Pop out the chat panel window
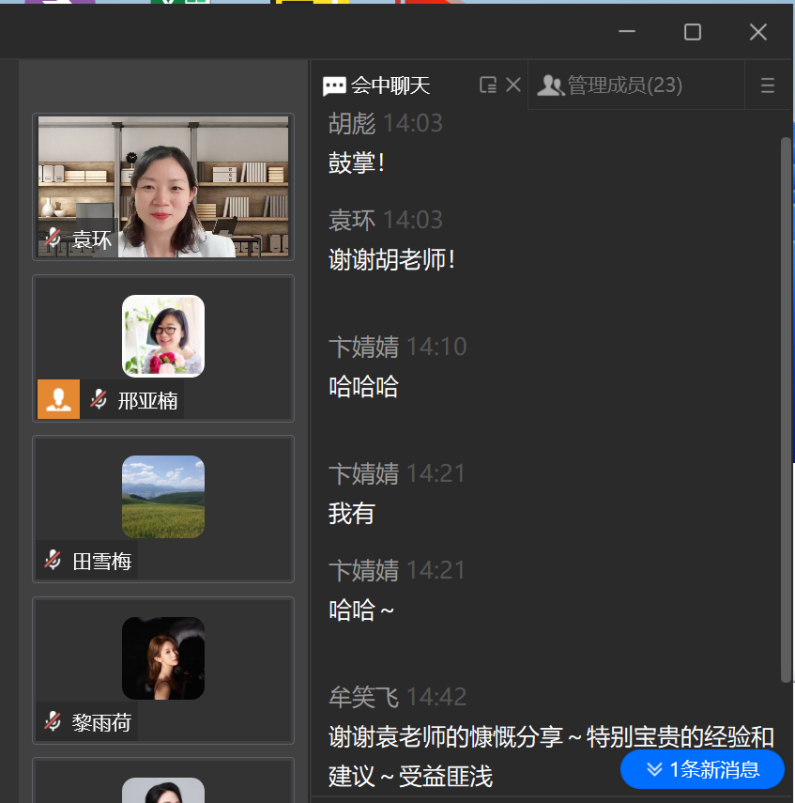The height and width of the screenshot is (803, 795). 488,85
